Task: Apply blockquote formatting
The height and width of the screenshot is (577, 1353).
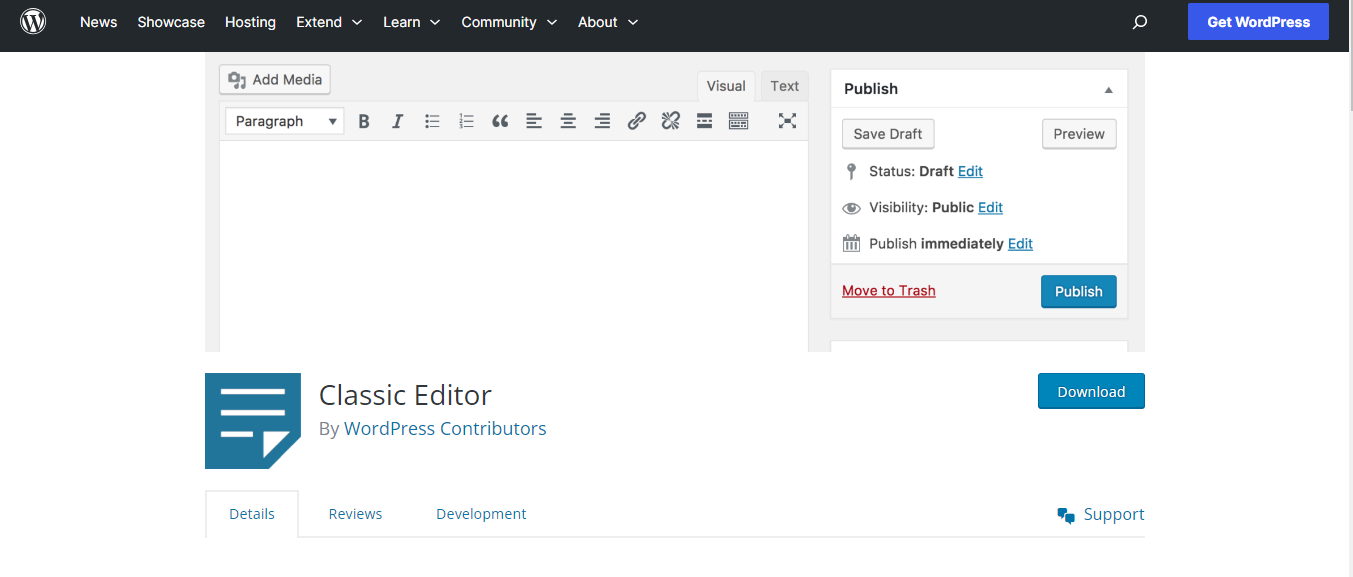Action: pos(500,121)
